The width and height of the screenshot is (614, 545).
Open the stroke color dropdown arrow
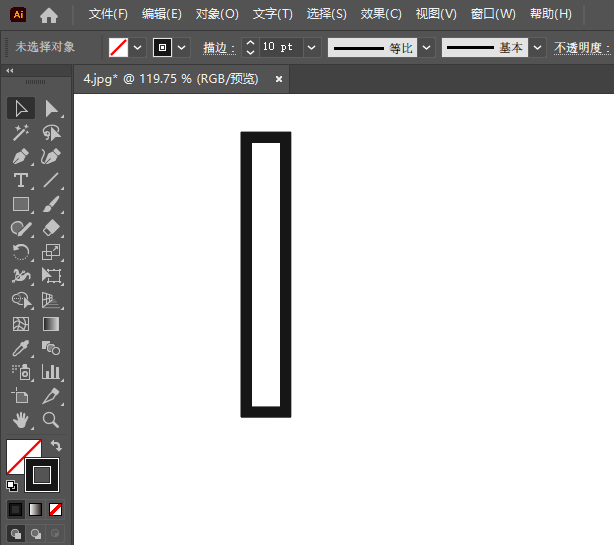[182, 48]
